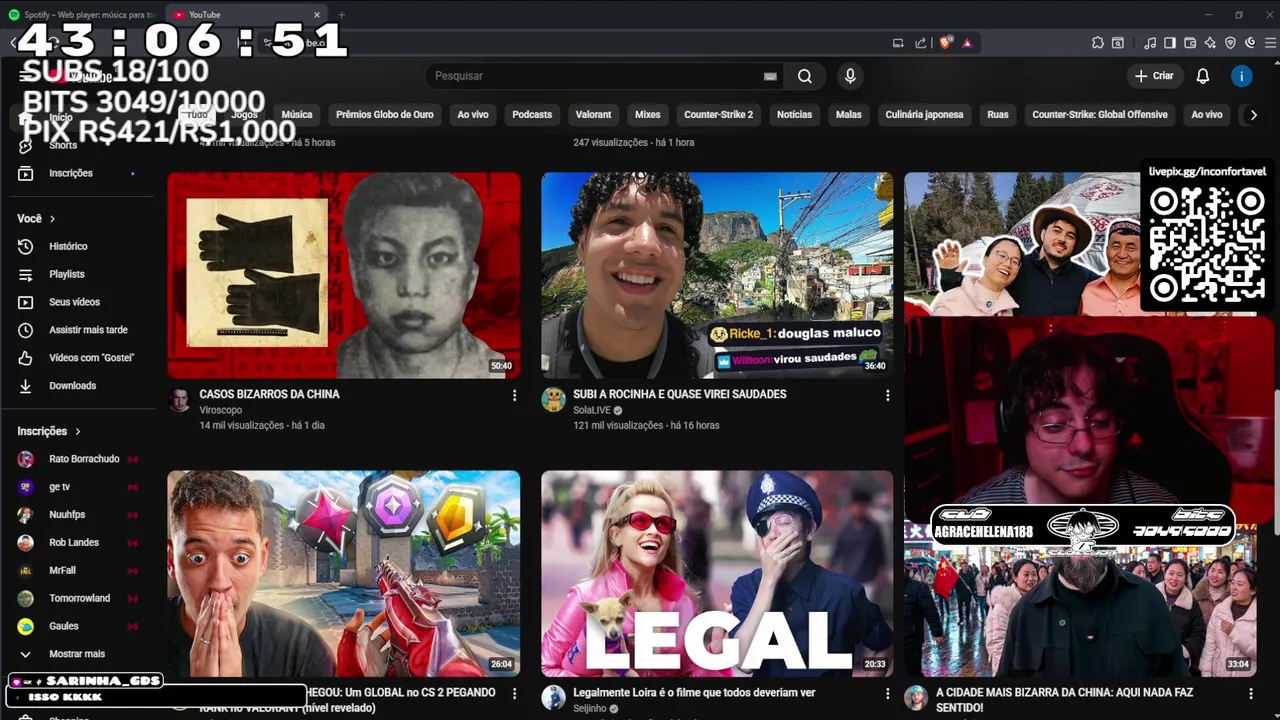Click the Brave VPN shield icon
Viewport: 1280px width, 720px height.
(x=1230, y=43)
